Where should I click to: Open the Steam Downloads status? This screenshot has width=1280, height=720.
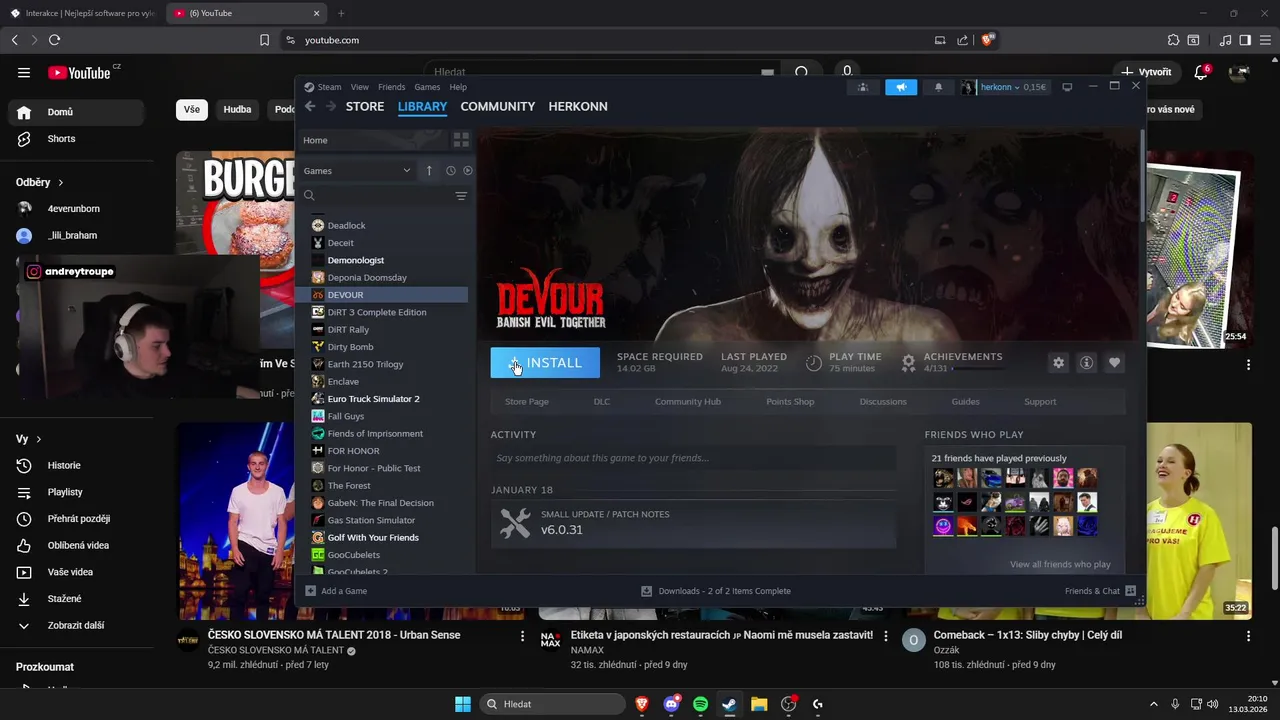point(715,591)
